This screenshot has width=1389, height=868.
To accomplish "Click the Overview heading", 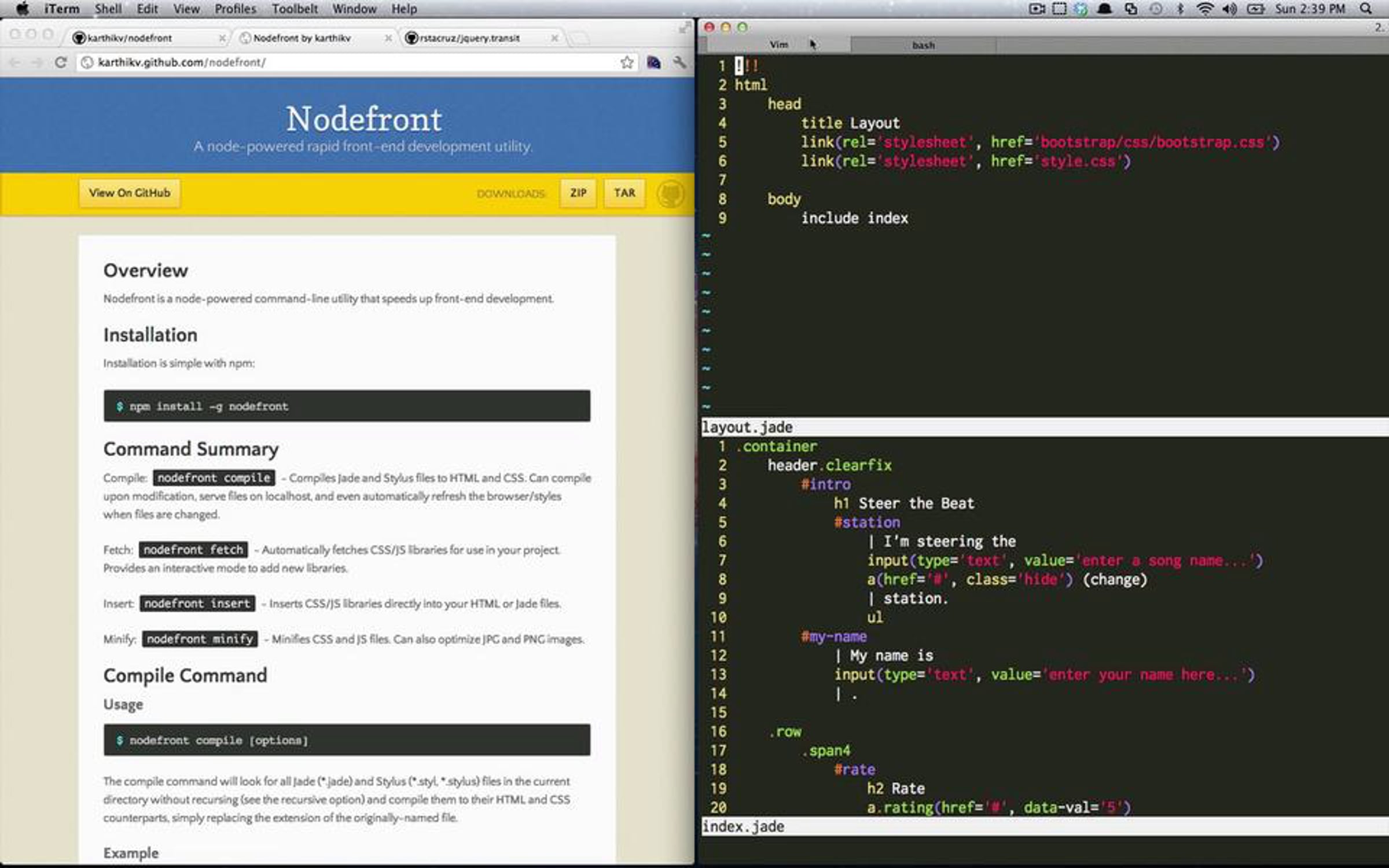I will point(146,270).
